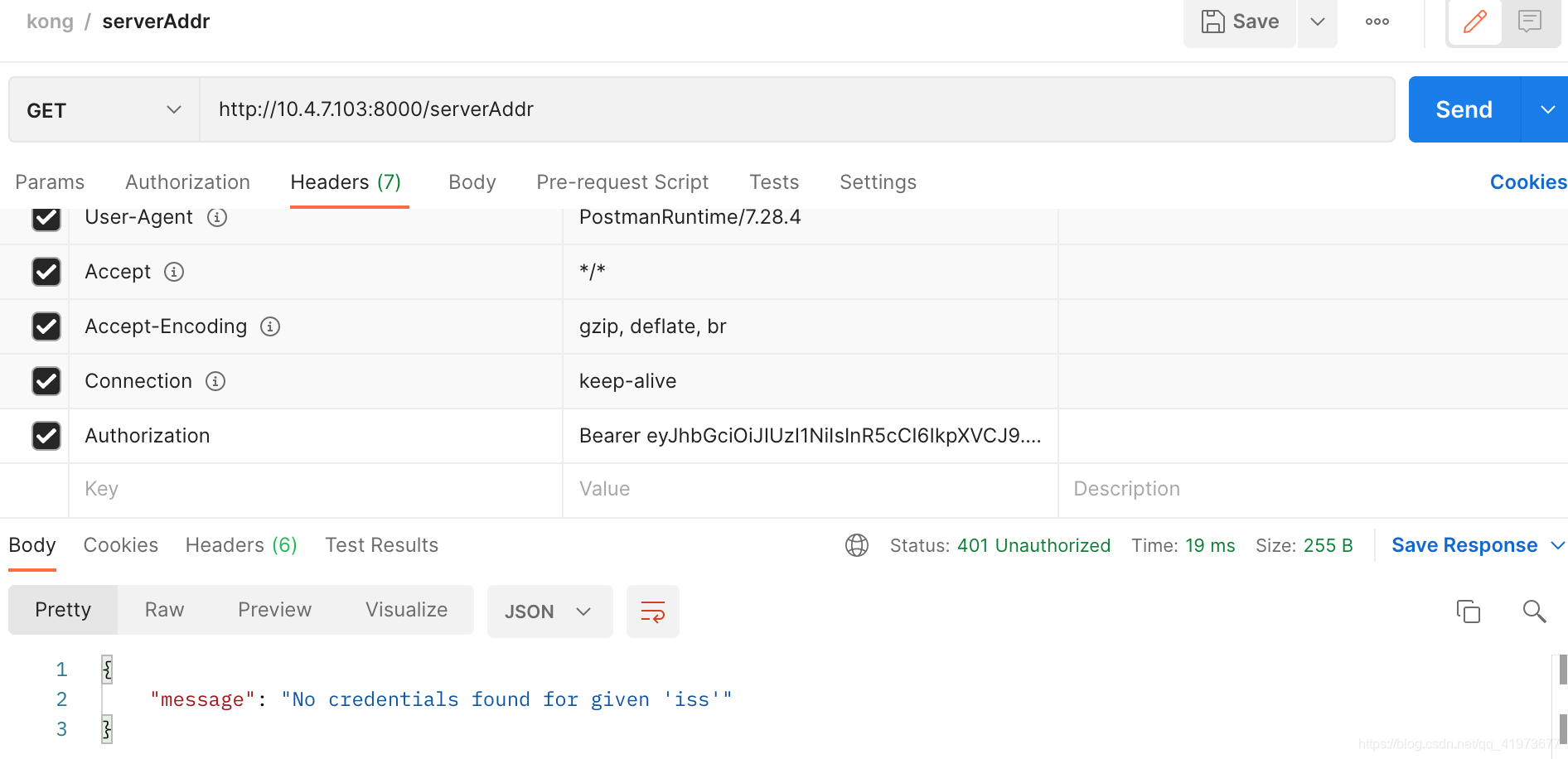
Task: Open the response Test Results tab
Action: coord(381,545)
